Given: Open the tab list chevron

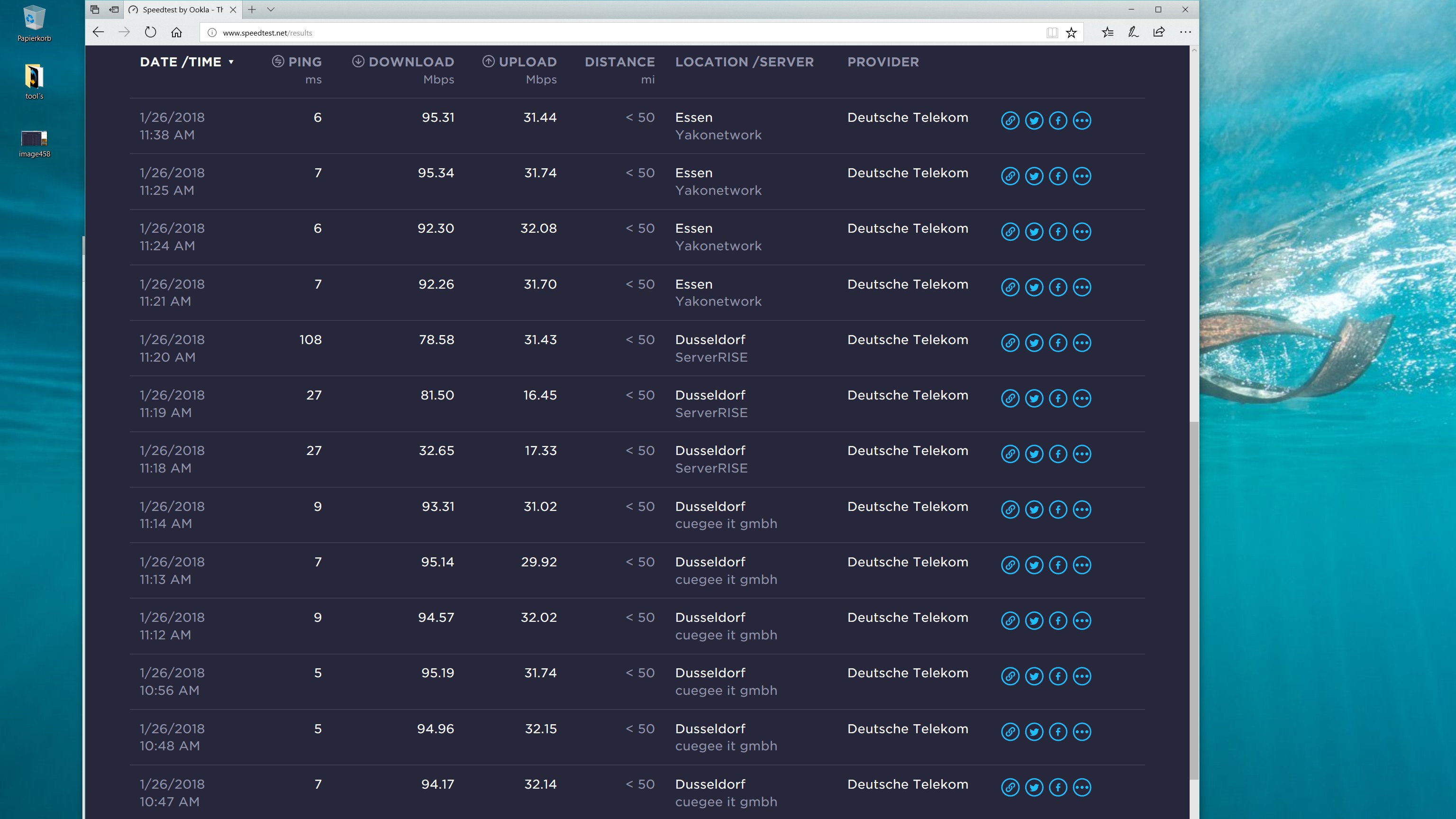Looking at the screenshot, I should pyautogui.click(x=271, y=9).
